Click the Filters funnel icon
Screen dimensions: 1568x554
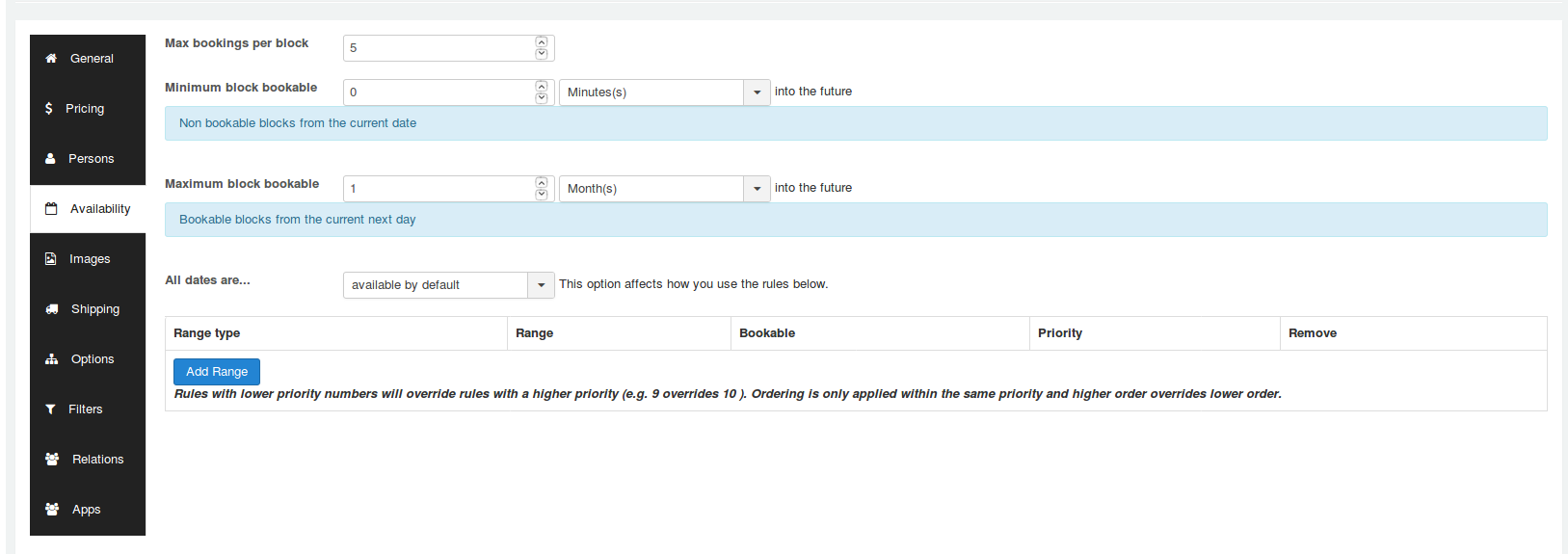point(51,409)
